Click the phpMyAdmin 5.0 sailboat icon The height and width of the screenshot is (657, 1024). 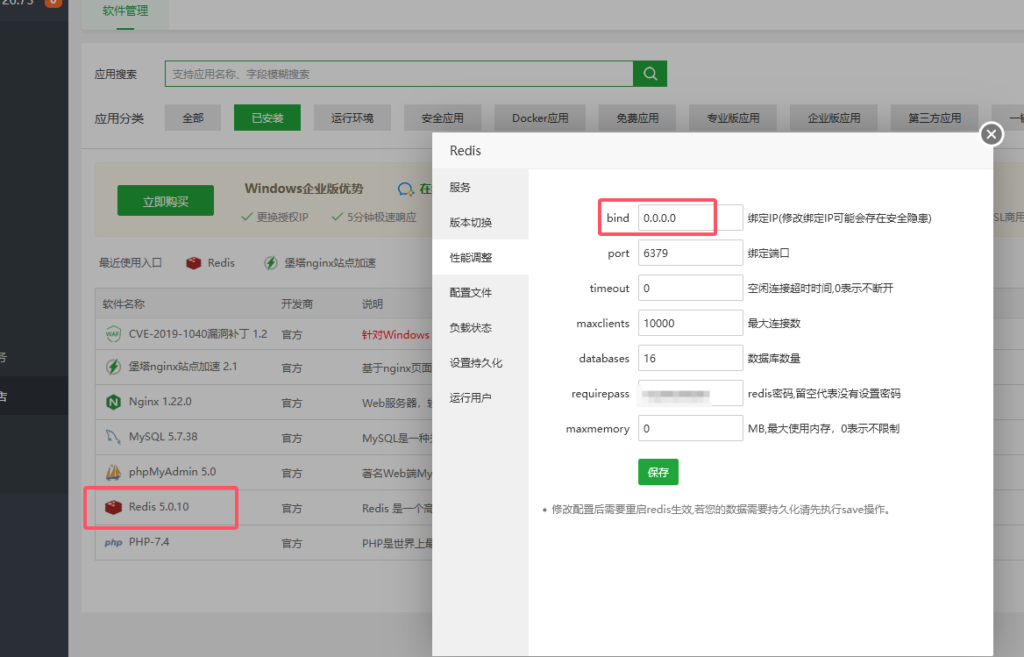[113, 472]
